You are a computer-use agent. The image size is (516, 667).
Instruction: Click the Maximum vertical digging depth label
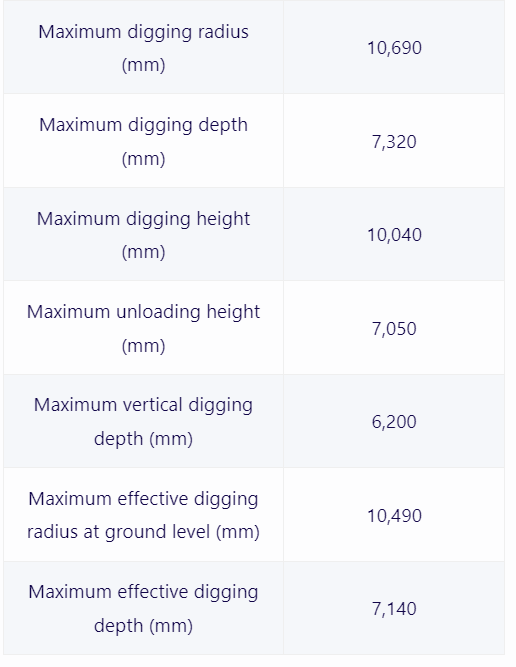click(x=143, y=422)
